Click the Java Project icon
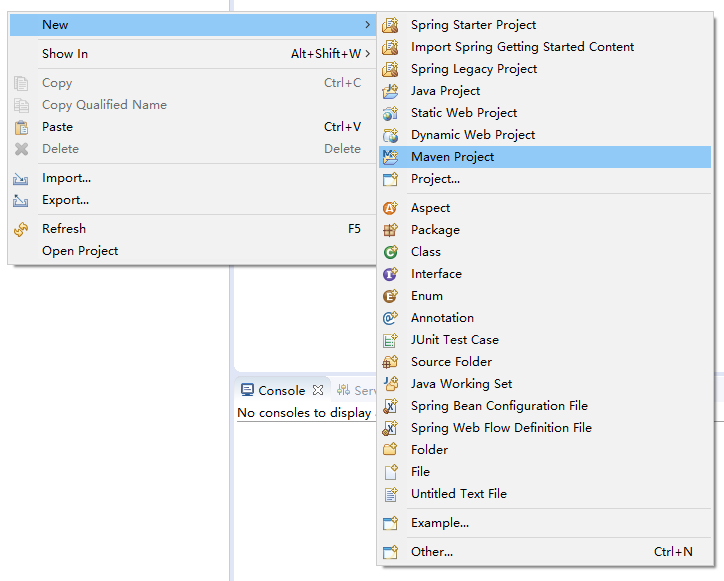The height and width of the screenshot is (581, 724). pos(390,91)
